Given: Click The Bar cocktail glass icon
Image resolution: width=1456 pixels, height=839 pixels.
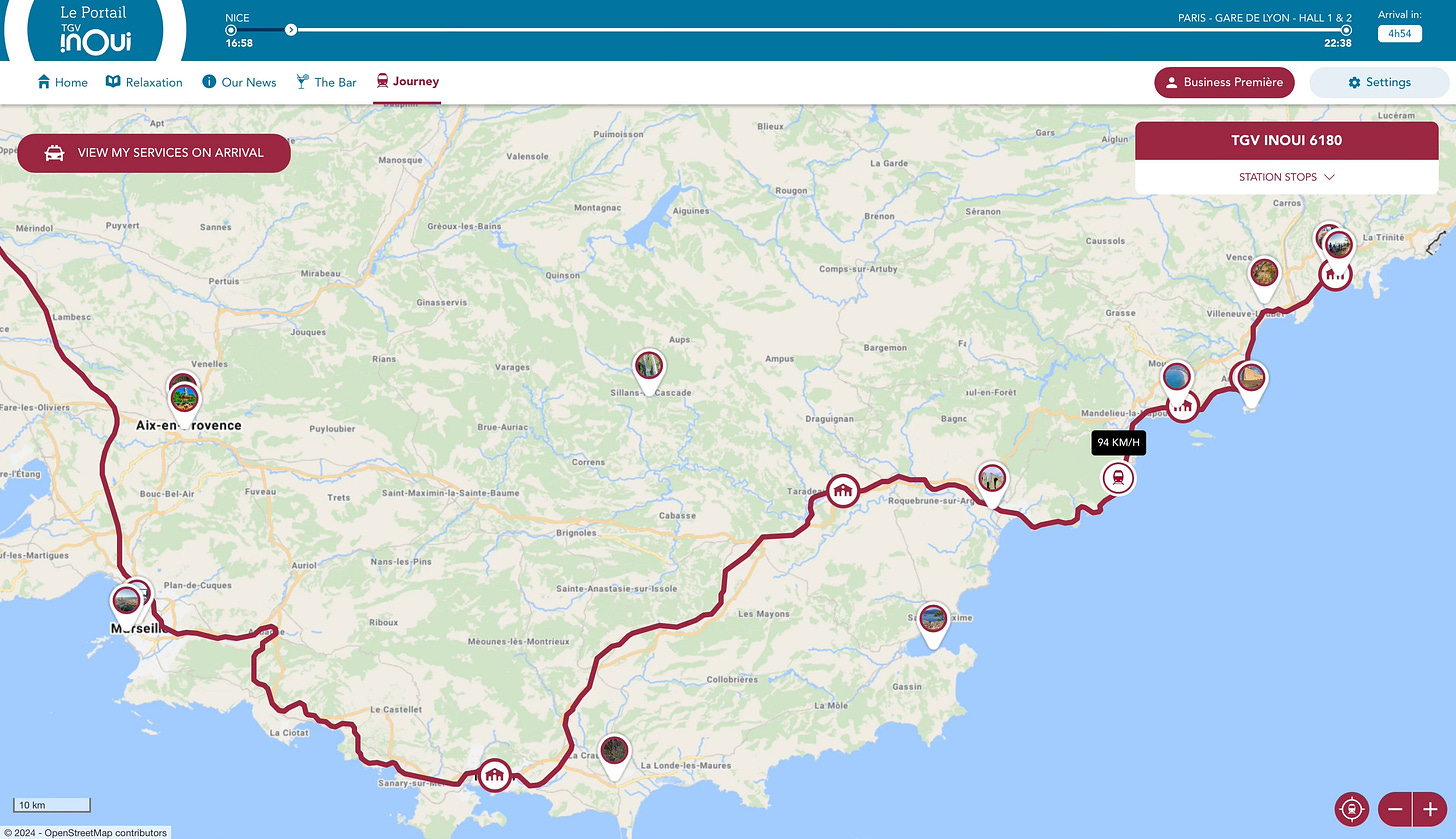Looking at the screenshot, I should coord(302,81).
